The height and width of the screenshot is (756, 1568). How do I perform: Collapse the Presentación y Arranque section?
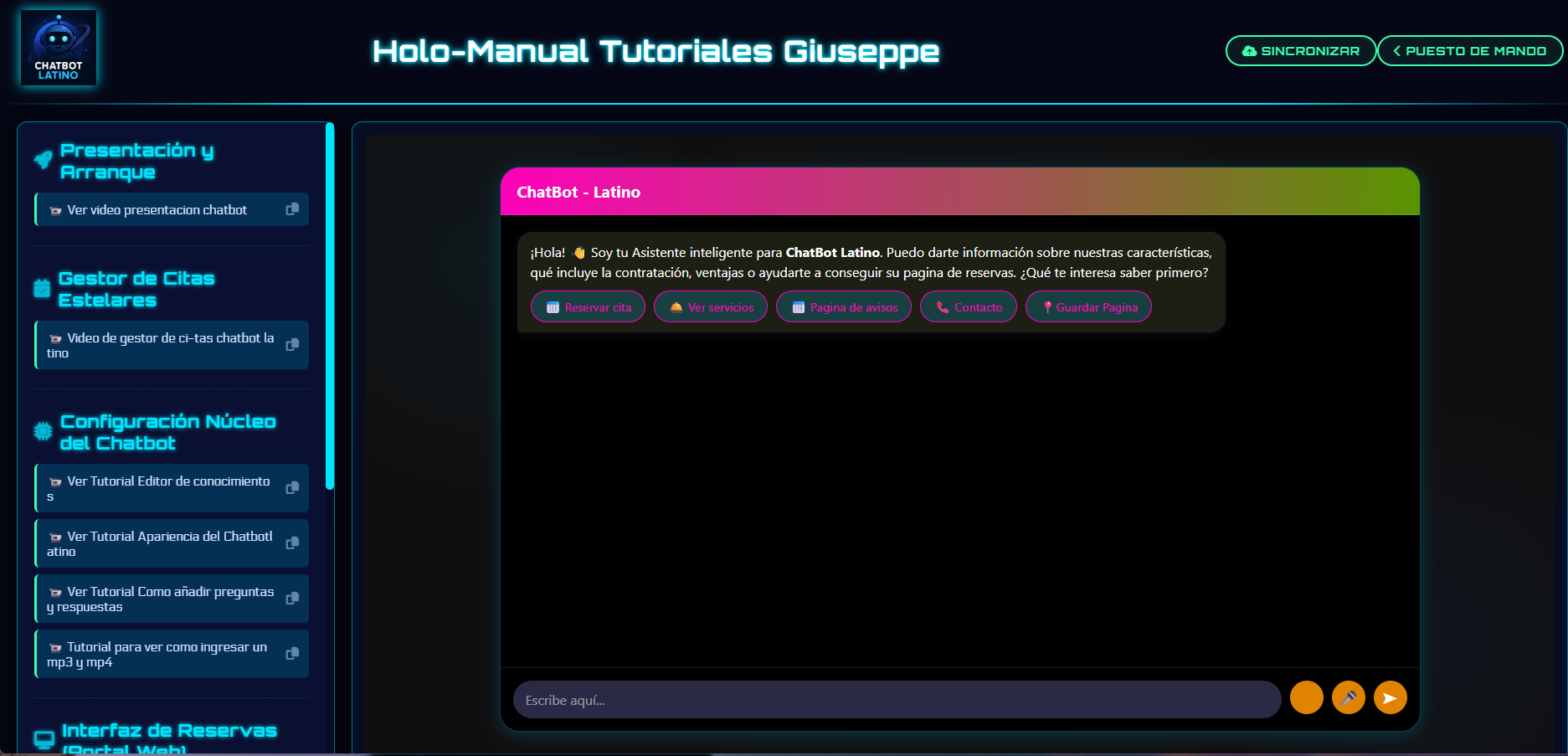(x=137, y=161)
